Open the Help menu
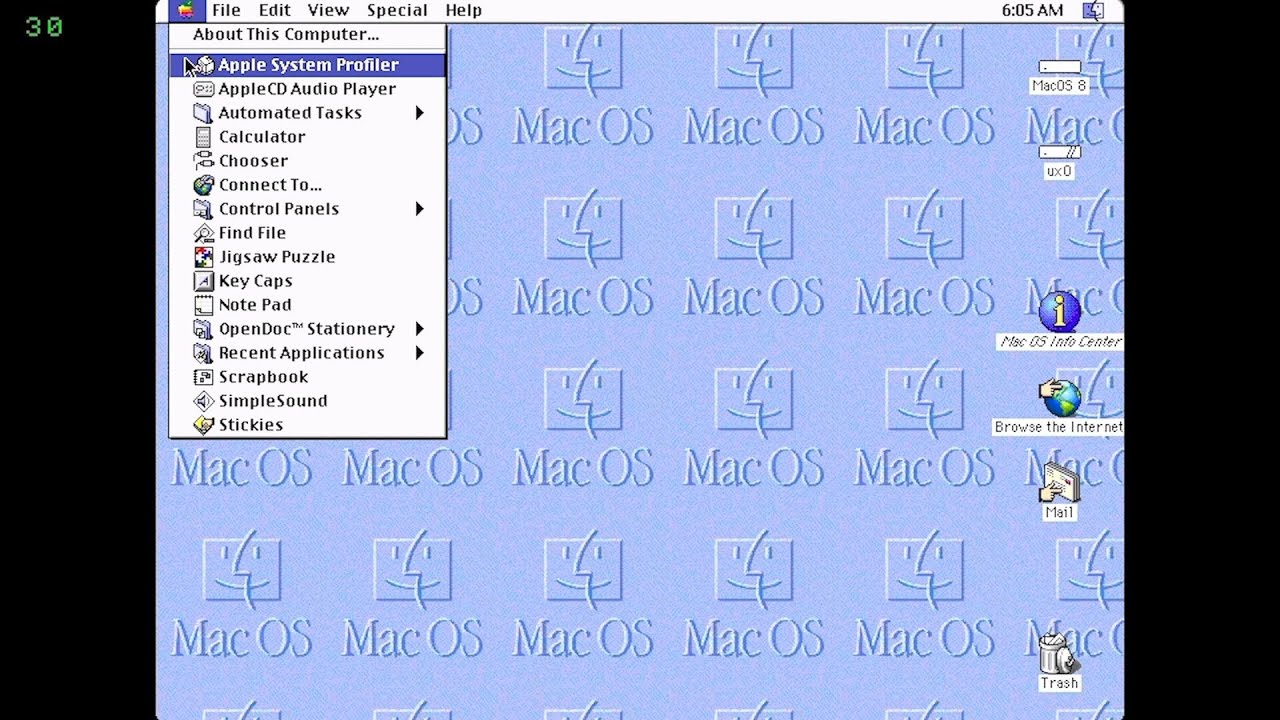 [x=463, y=10]
